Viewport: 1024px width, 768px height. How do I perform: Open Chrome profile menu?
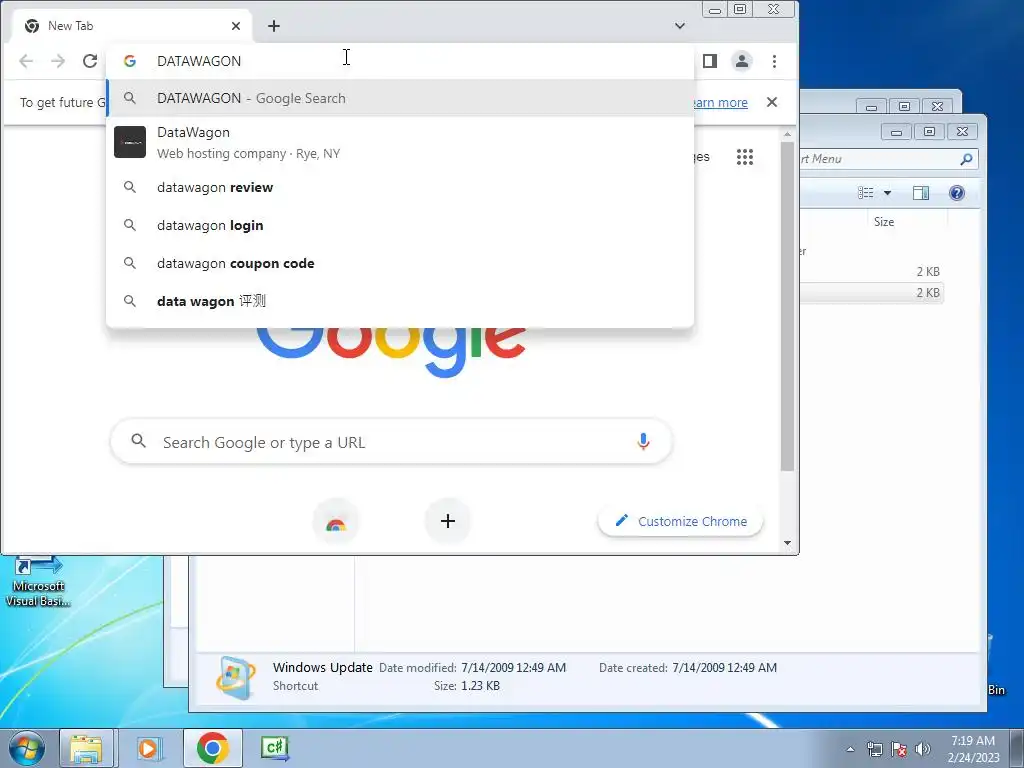[x=742, y=61]
